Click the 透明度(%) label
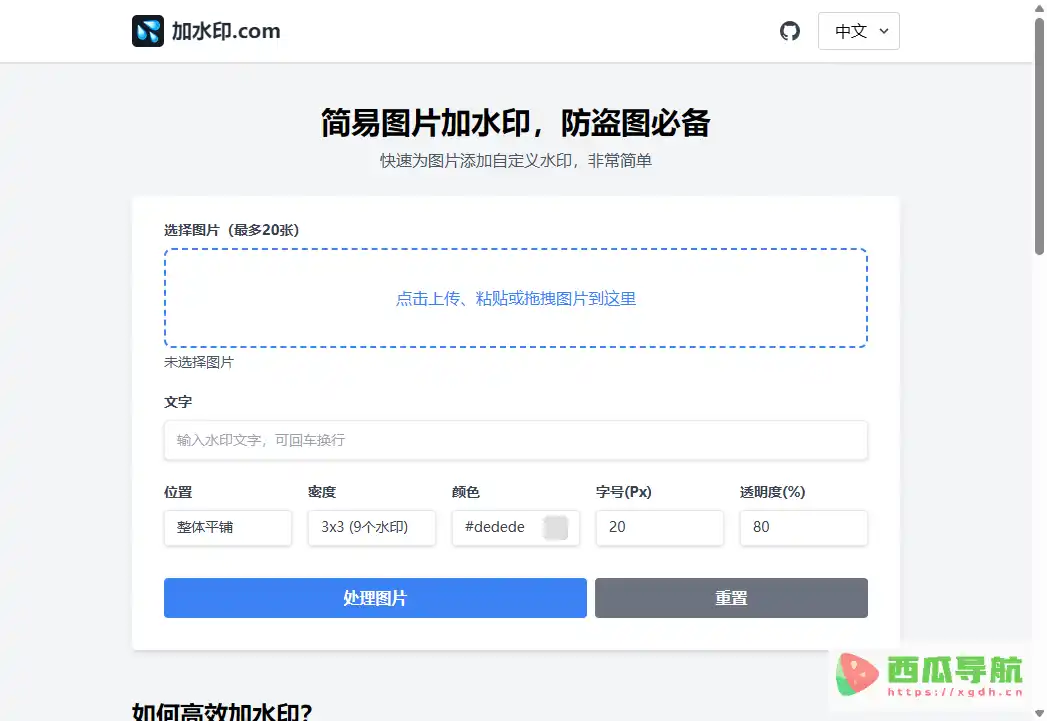 coord(773,492)
